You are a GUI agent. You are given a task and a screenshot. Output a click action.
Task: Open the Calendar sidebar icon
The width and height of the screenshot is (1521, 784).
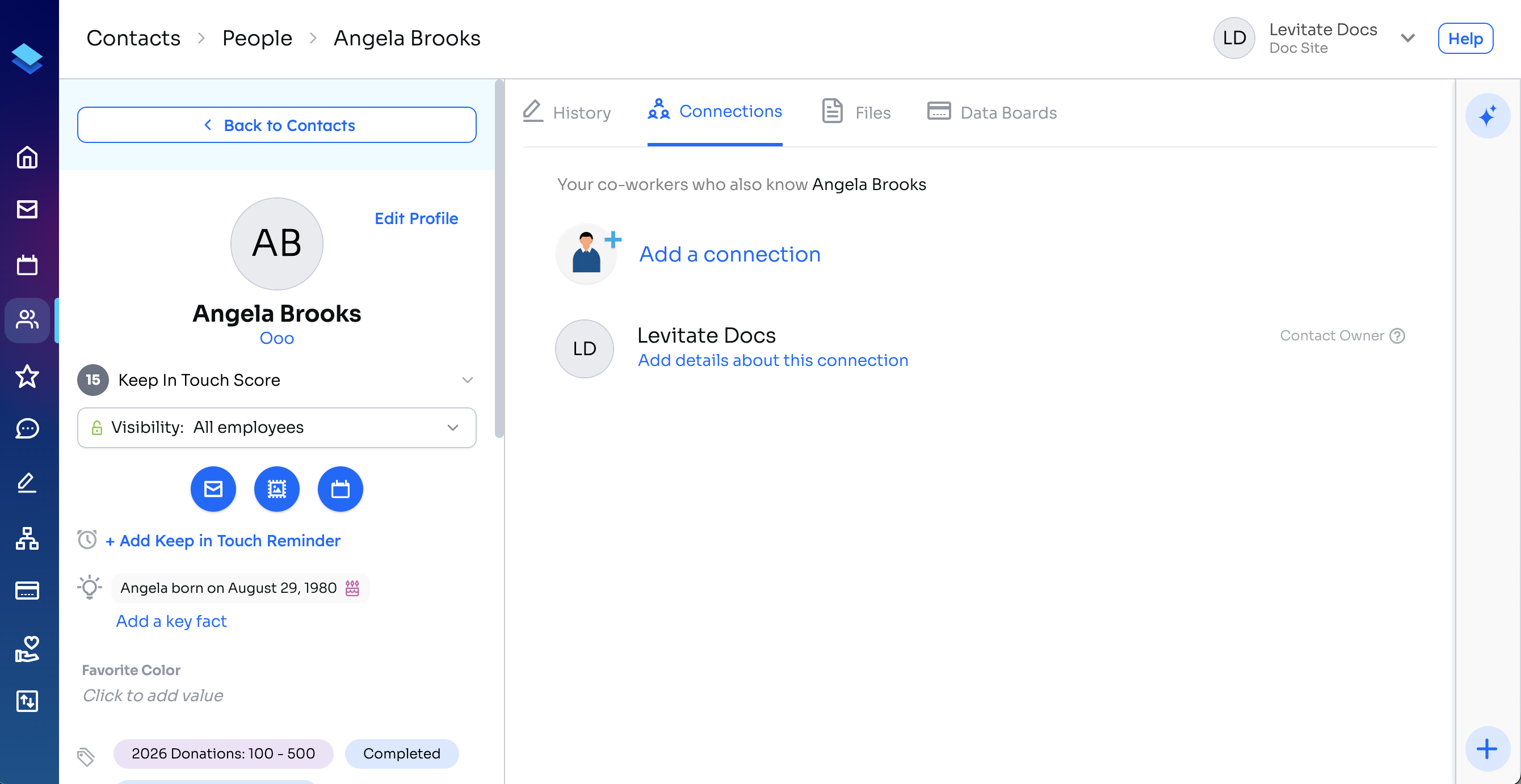[x=27, y=264]
